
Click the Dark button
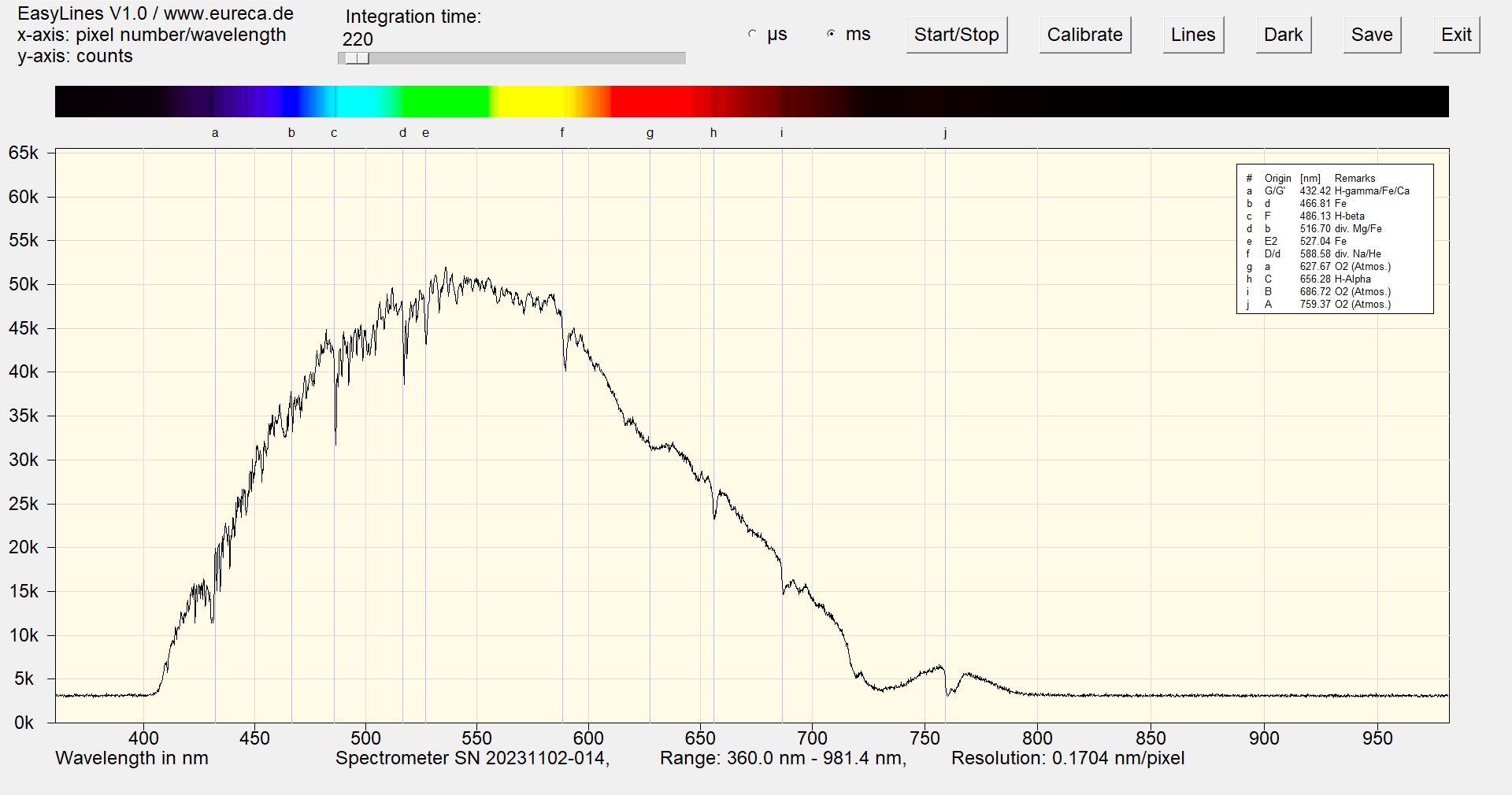pyautogui.click(x=1284, y=35)
